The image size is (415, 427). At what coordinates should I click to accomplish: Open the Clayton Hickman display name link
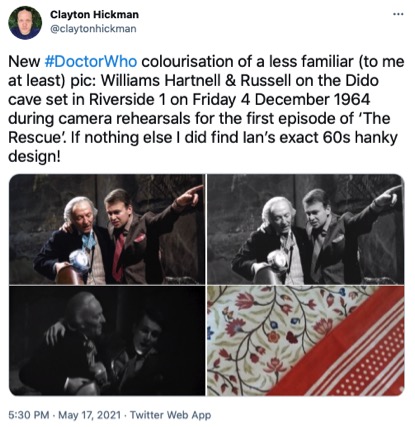[x=94, y=15]
